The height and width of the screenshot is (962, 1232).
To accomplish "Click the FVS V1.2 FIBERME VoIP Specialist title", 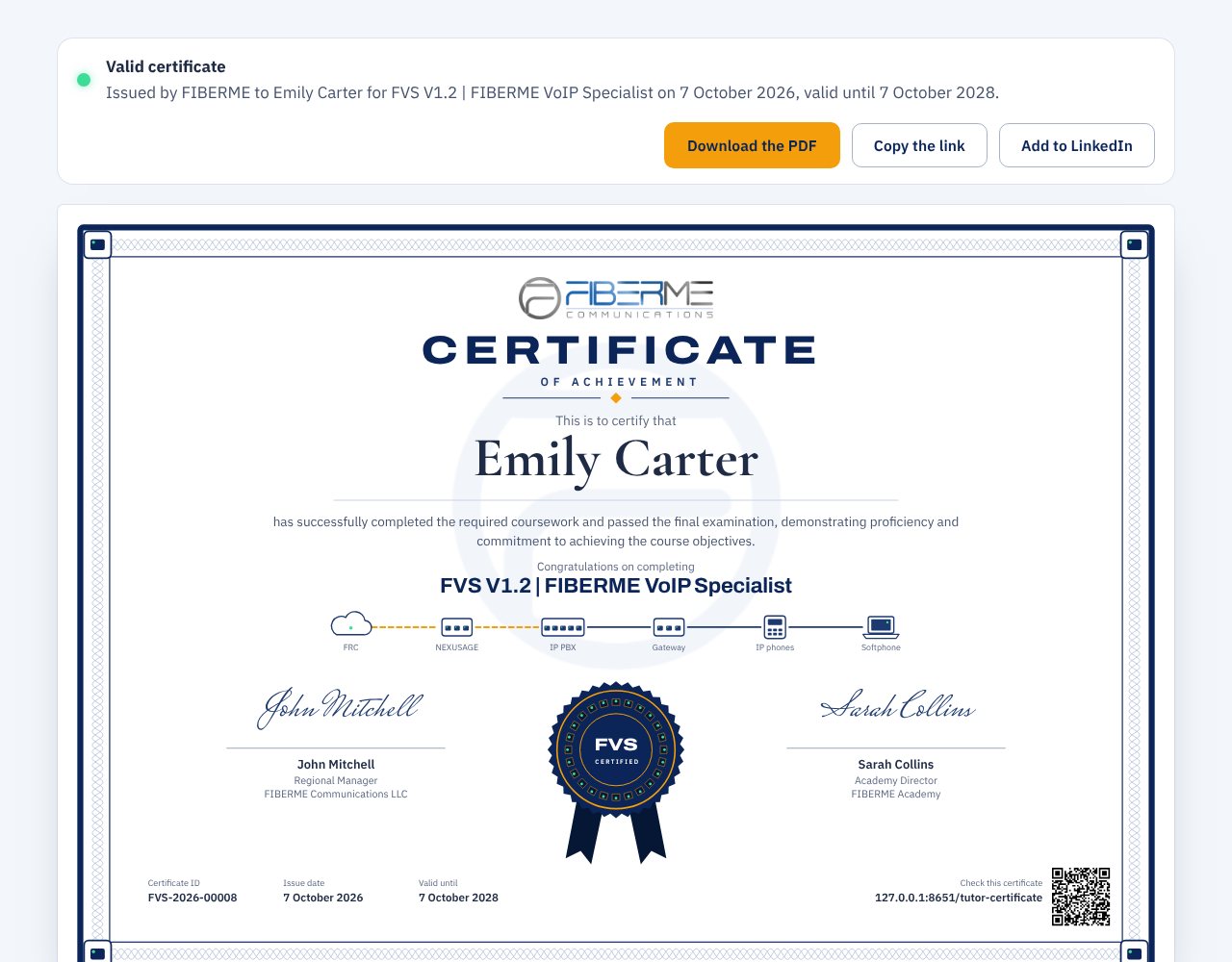I will coord(616,586).
